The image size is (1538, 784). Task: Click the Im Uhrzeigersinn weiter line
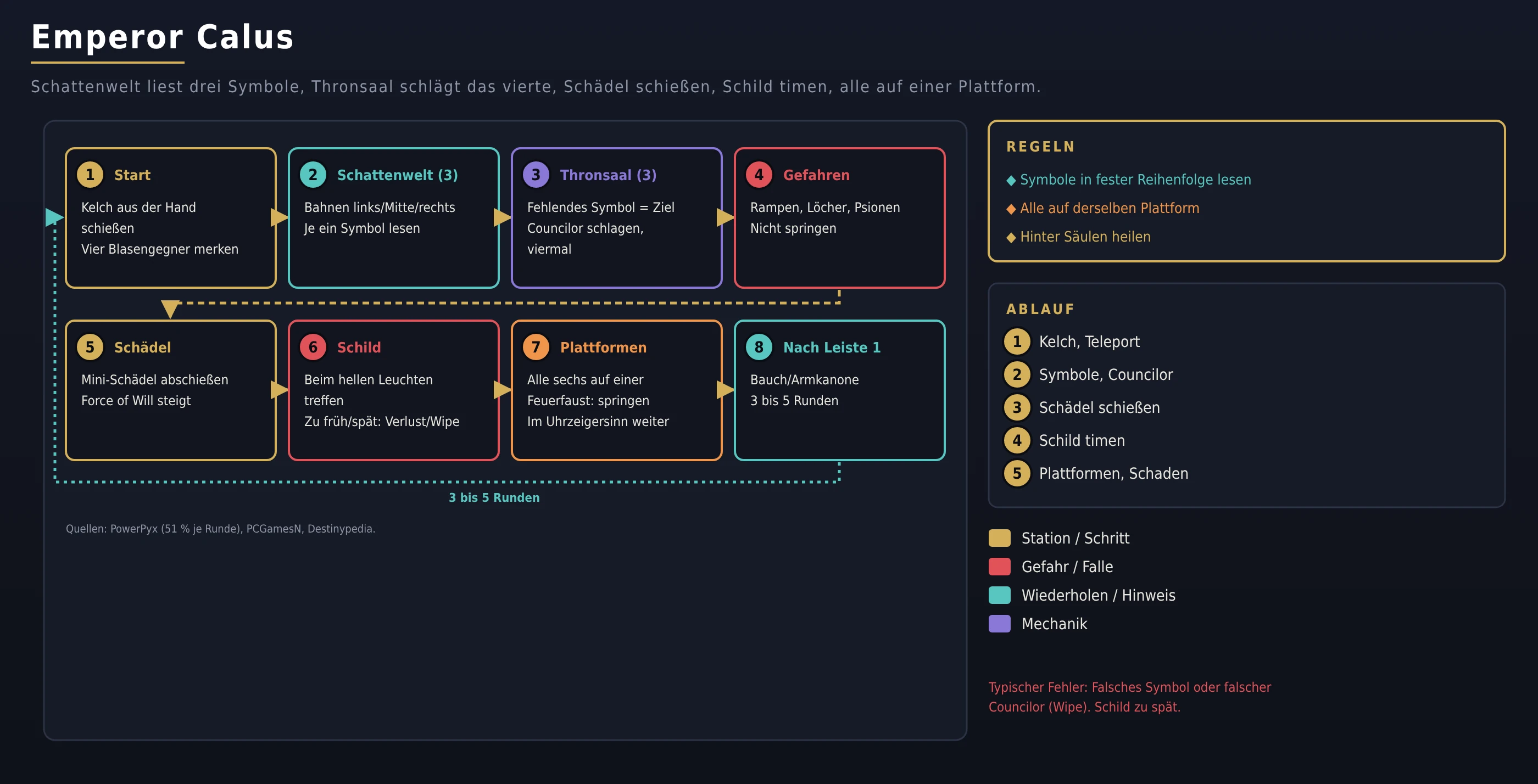598,421
